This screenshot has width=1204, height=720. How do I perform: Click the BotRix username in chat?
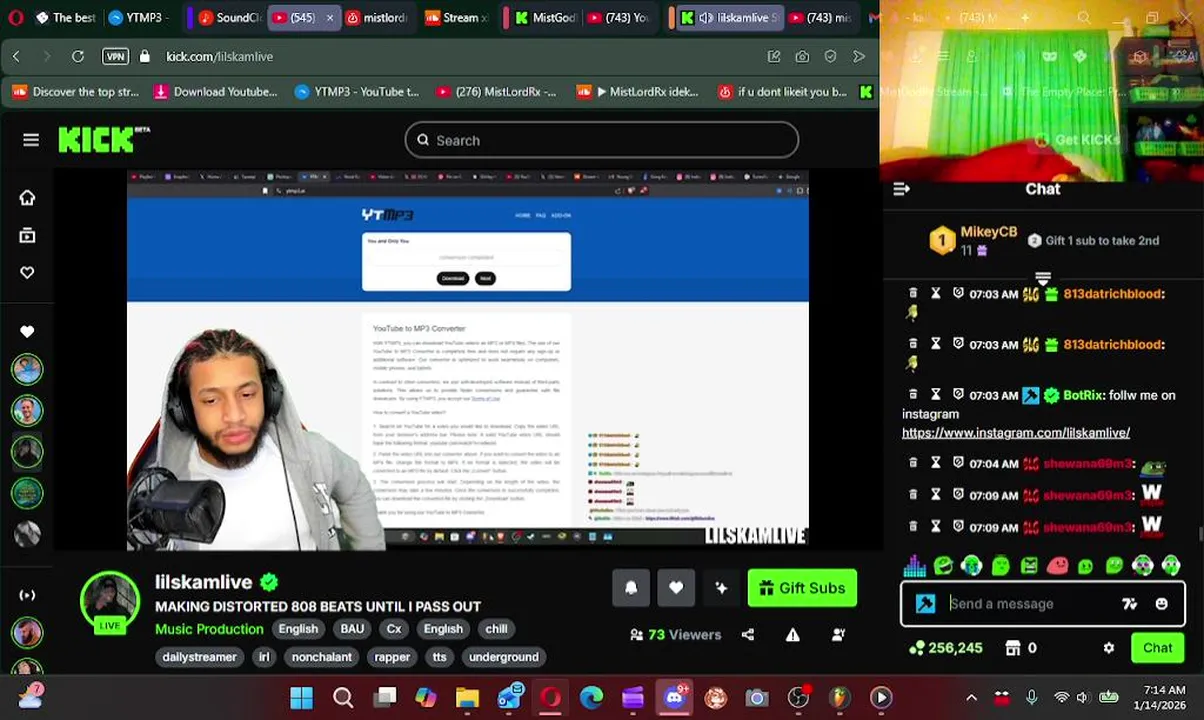coord(1083,395)
